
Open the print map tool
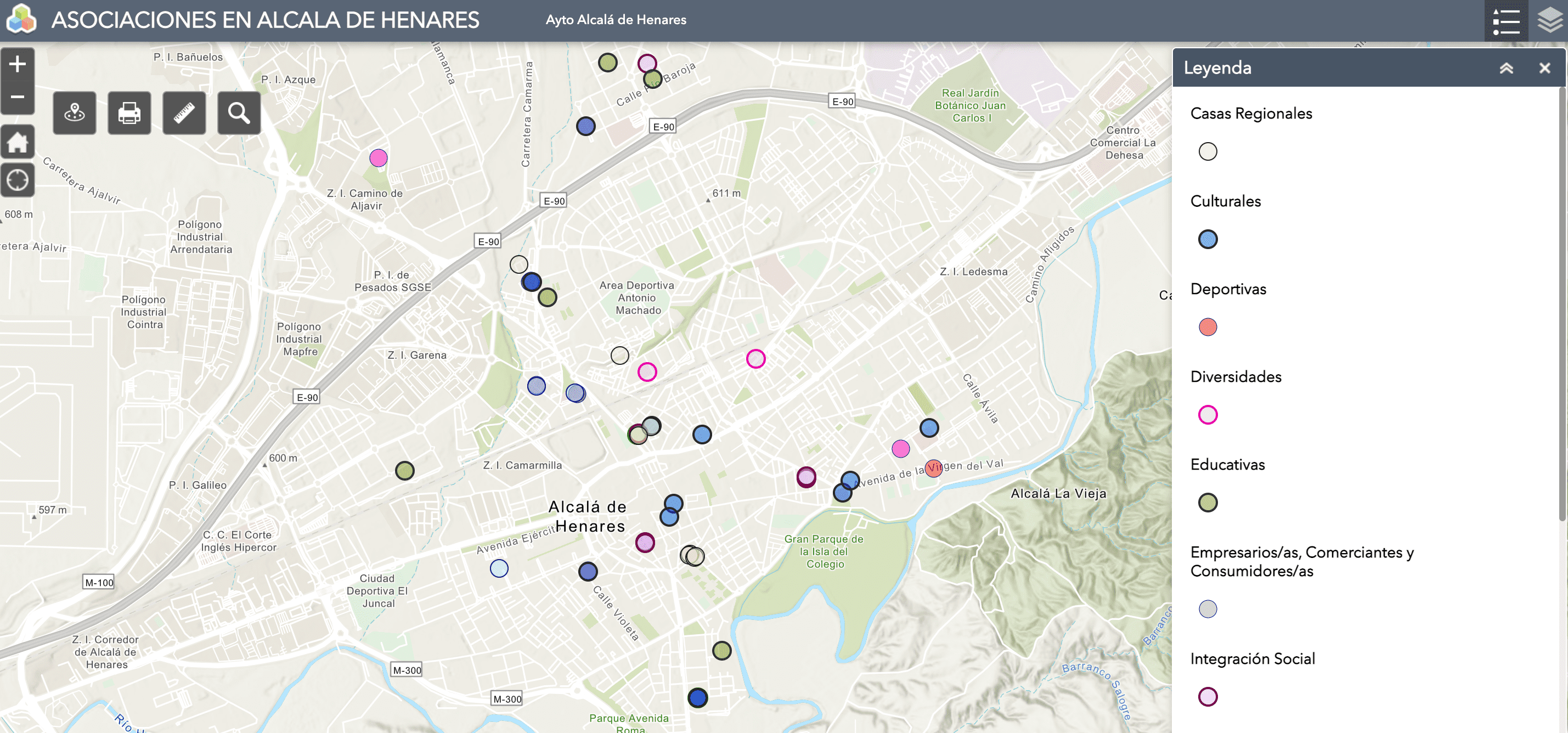click(x=129, y=113)
